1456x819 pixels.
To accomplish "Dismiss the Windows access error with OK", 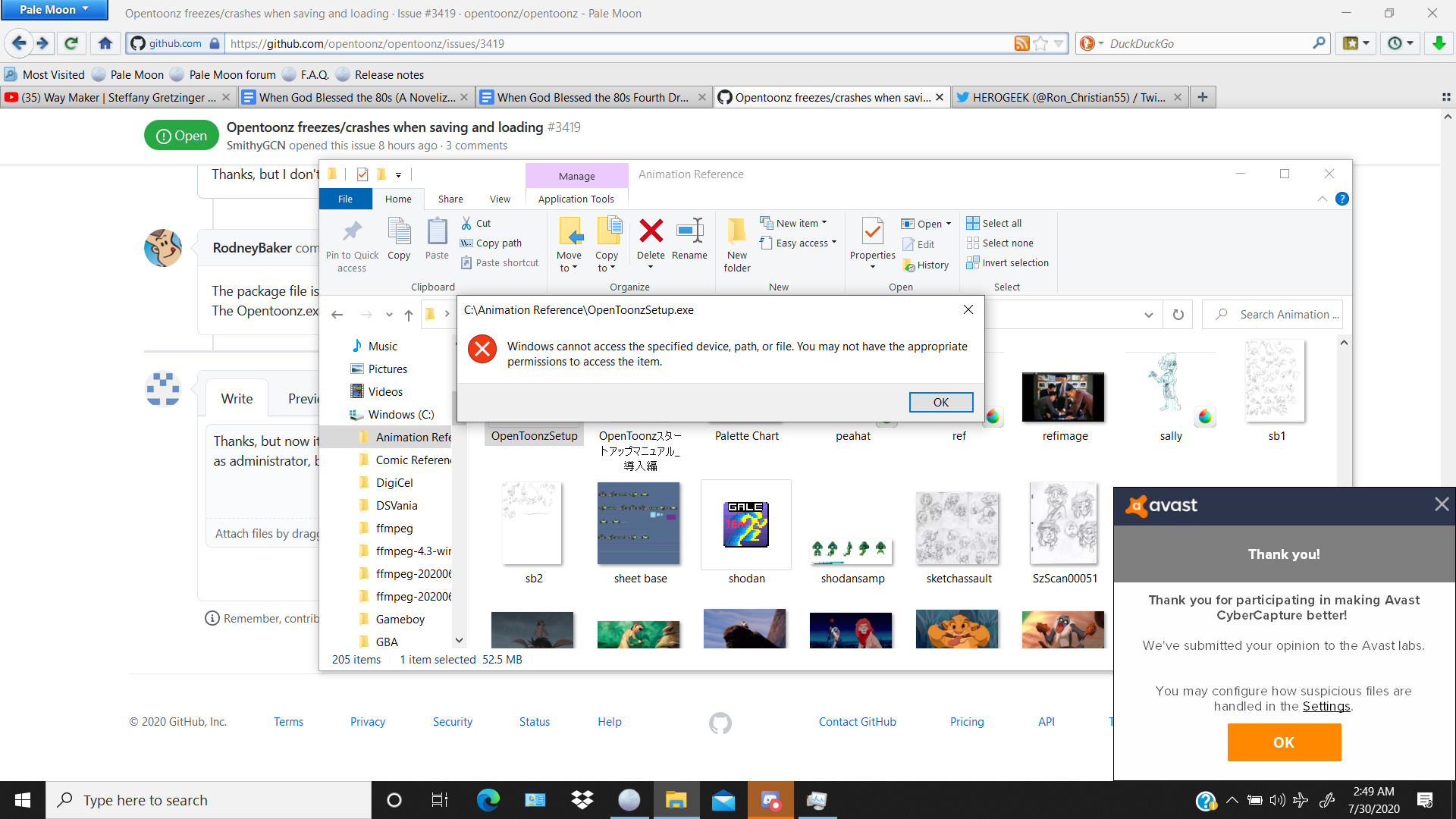I will tap(940, 402).
